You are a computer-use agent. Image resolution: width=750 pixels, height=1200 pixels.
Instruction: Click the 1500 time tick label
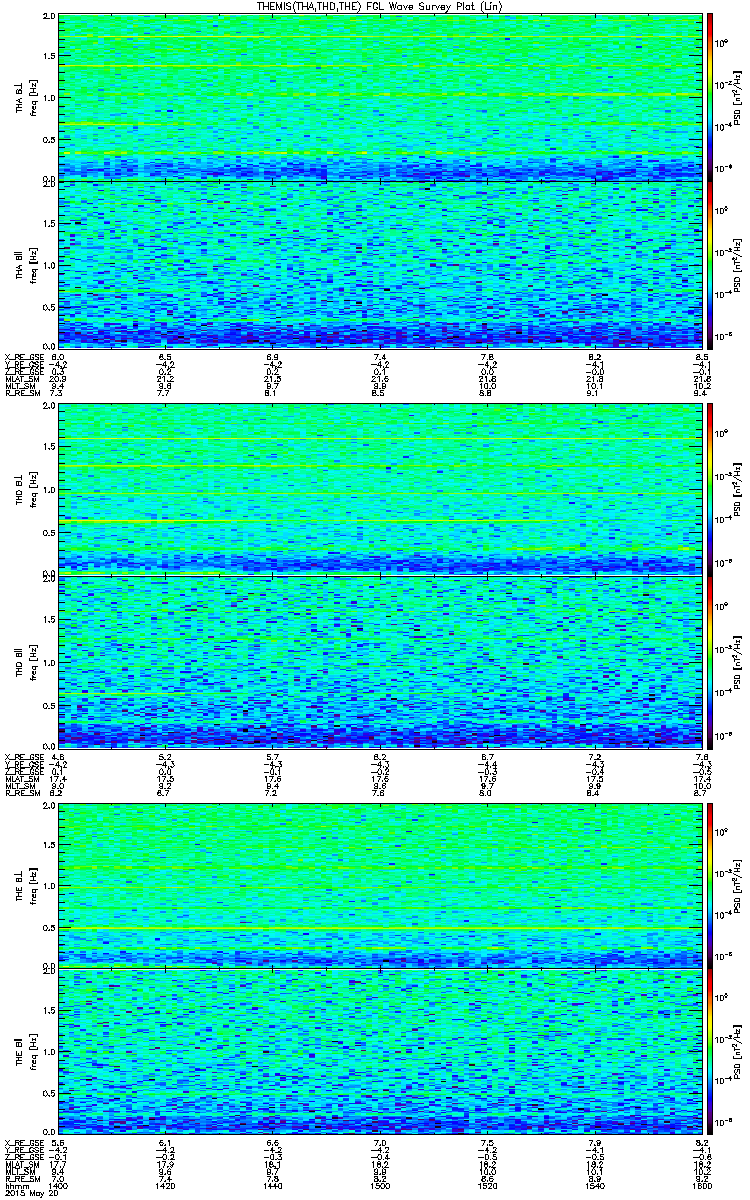380,1186
